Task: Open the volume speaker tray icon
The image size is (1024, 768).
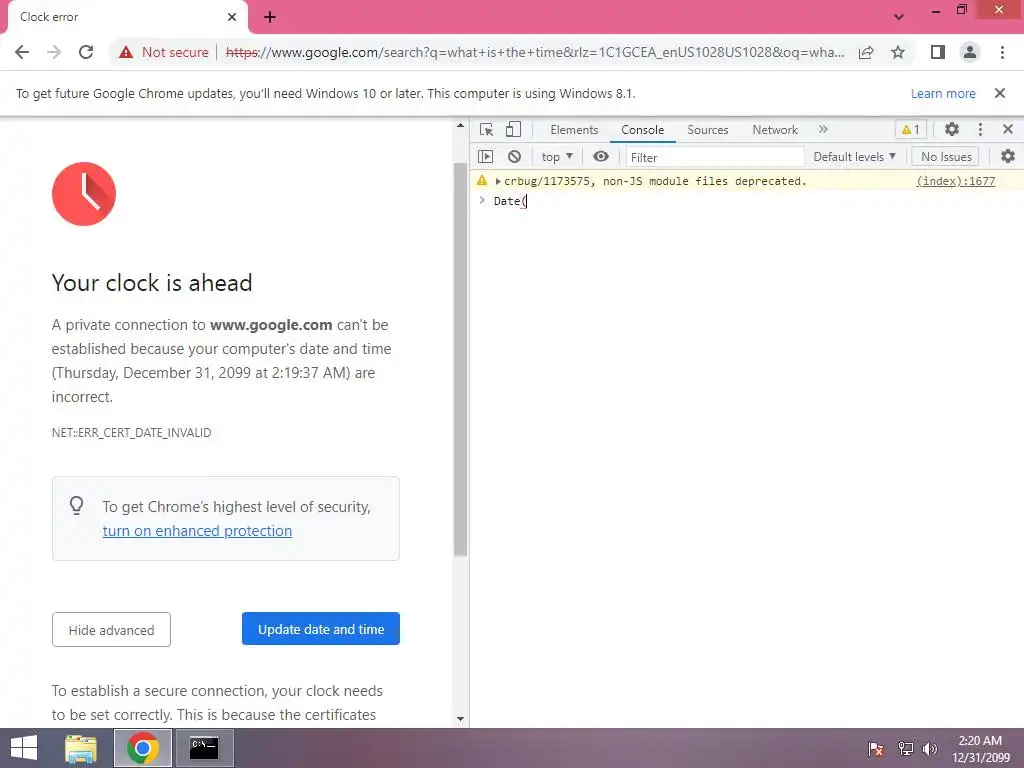Action: click(929, 749)
